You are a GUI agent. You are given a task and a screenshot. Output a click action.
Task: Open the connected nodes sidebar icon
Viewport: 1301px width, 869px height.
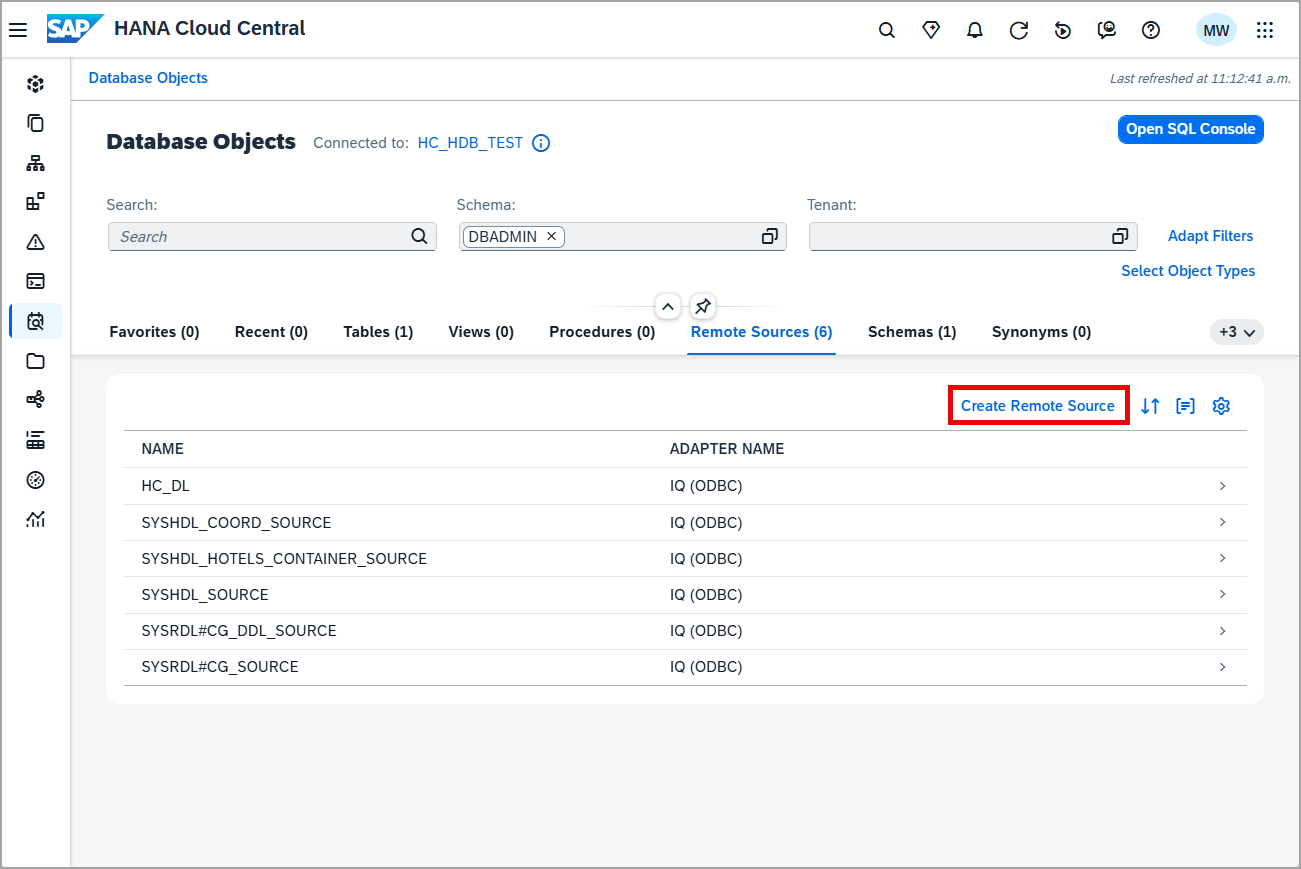click(36, 400)
